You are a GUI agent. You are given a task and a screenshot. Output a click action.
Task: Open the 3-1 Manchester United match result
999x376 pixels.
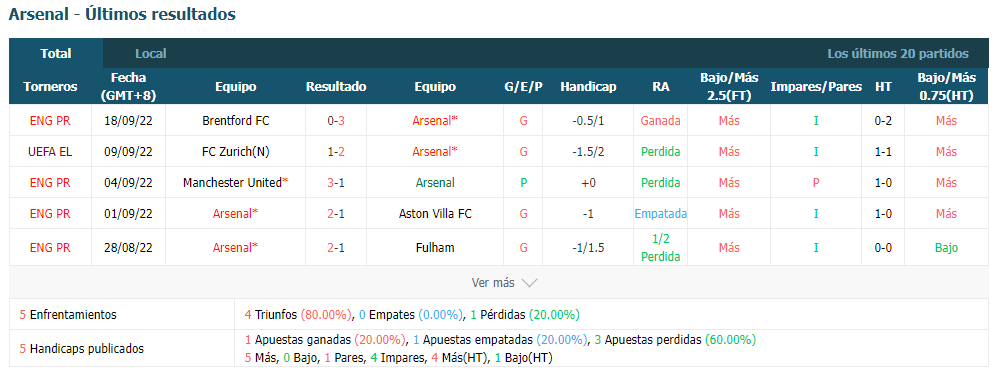336,183
